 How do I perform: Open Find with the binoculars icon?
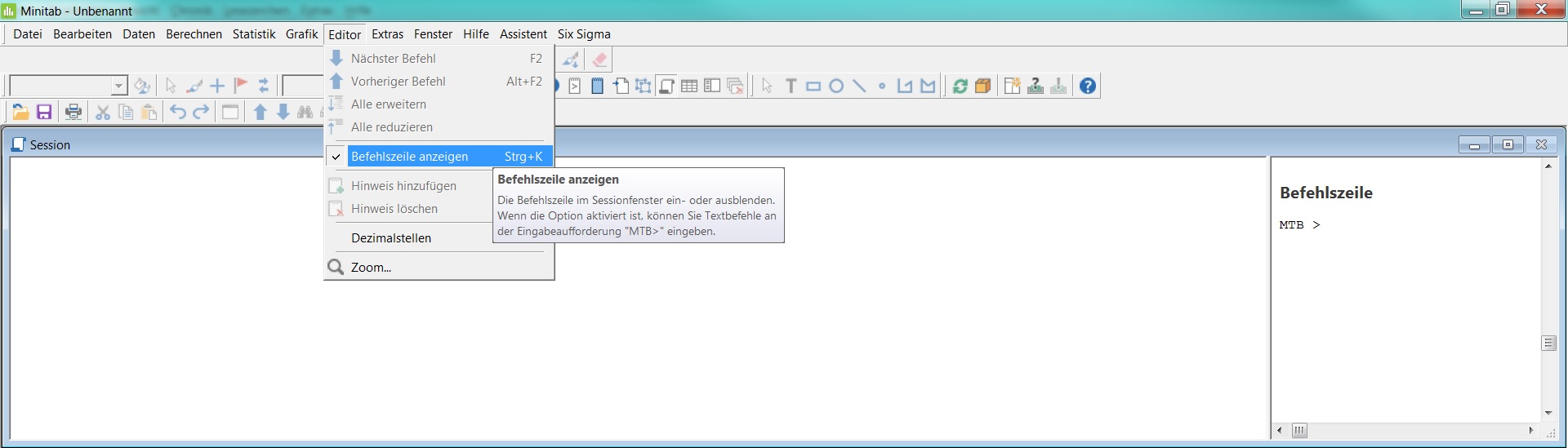tap(305, 112)
